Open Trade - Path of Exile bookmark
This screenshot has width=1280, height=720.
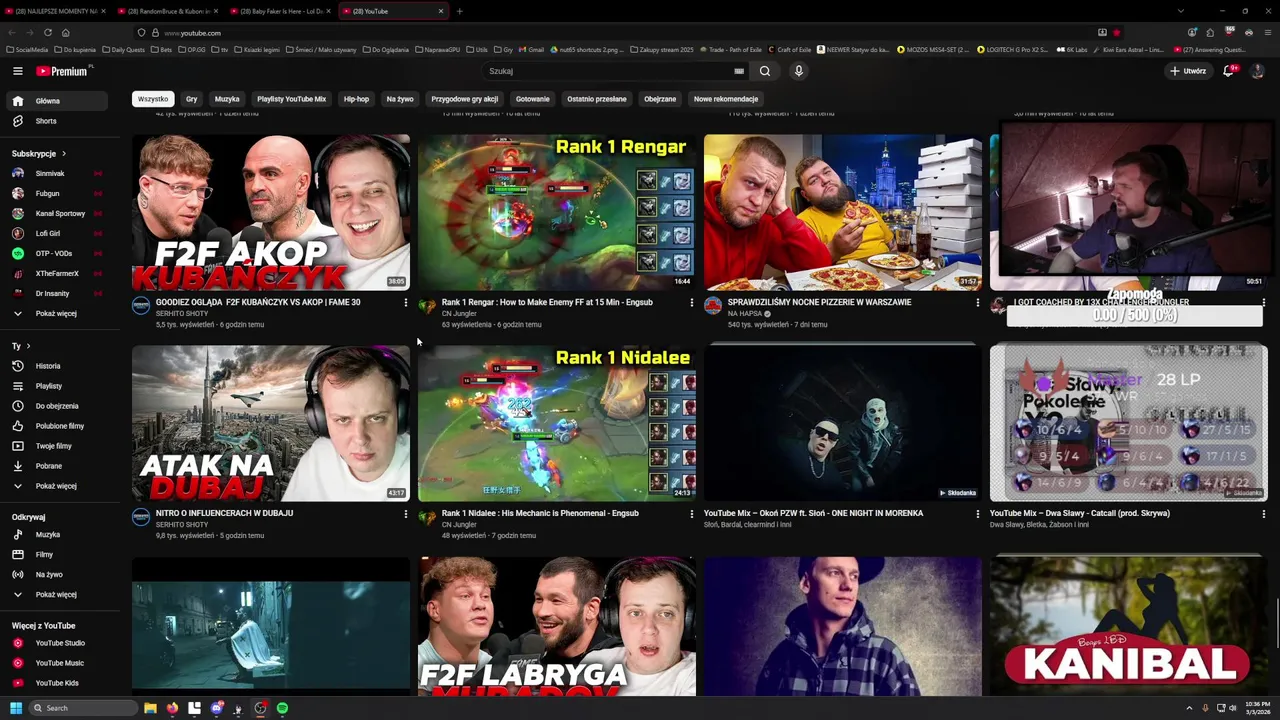[730, 49]
